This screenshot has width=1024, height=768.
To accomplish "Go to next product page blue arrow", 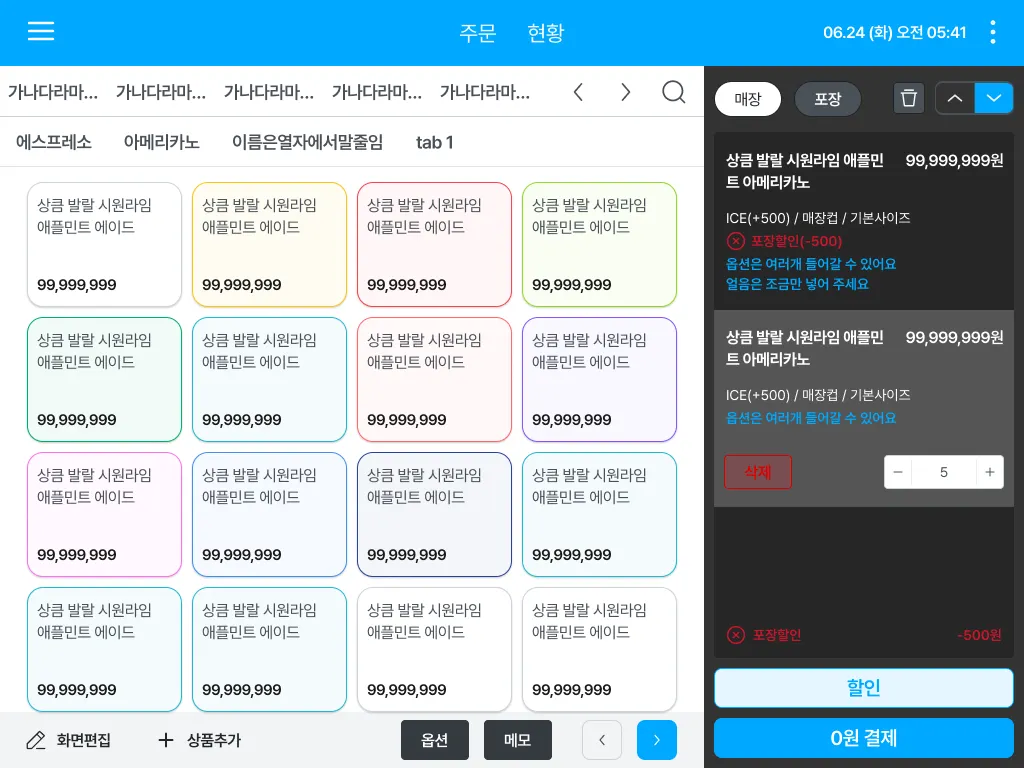I will point(656,740).
